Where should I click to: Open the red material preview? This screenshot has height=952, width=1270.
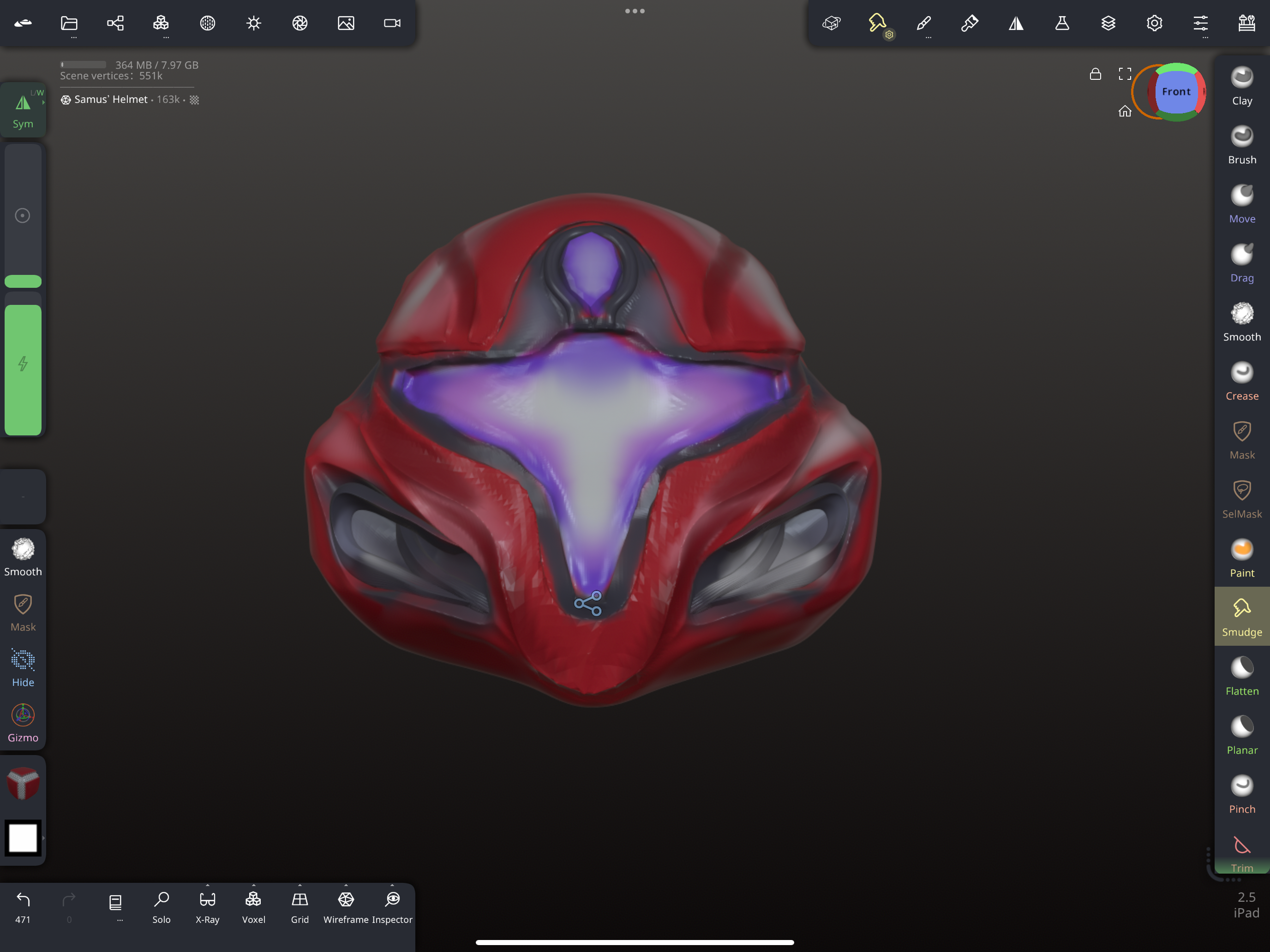tap(23, 783)
